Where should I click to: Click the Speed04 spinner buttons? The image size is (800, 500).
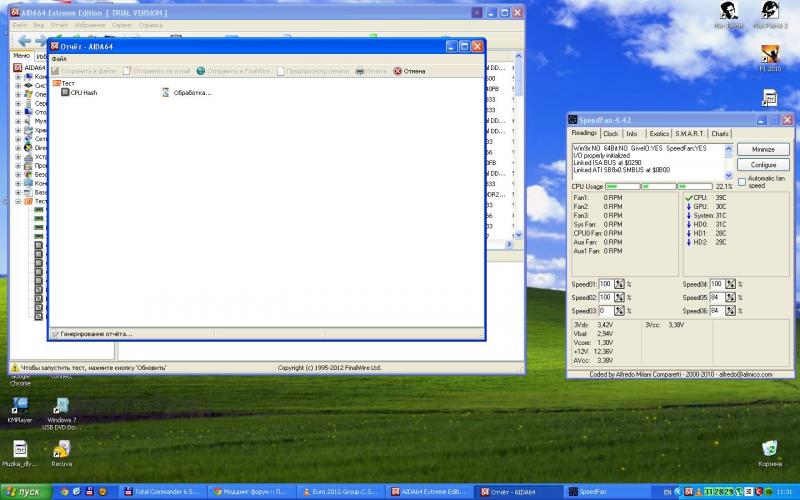[x=731, y=284]
